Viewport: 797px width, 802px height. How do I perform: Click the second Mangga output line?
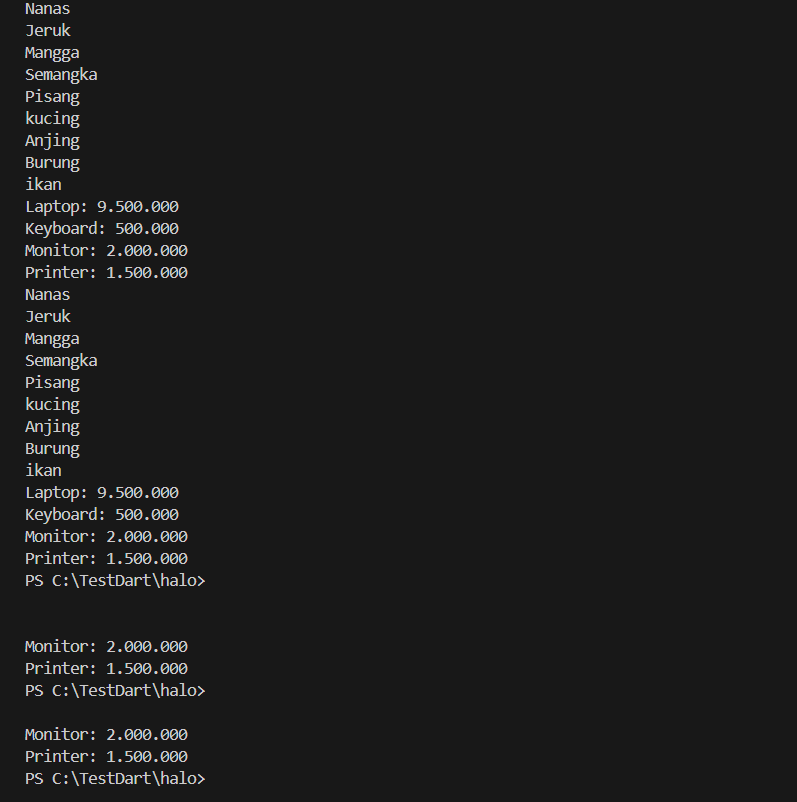click(x=52, y=339)
